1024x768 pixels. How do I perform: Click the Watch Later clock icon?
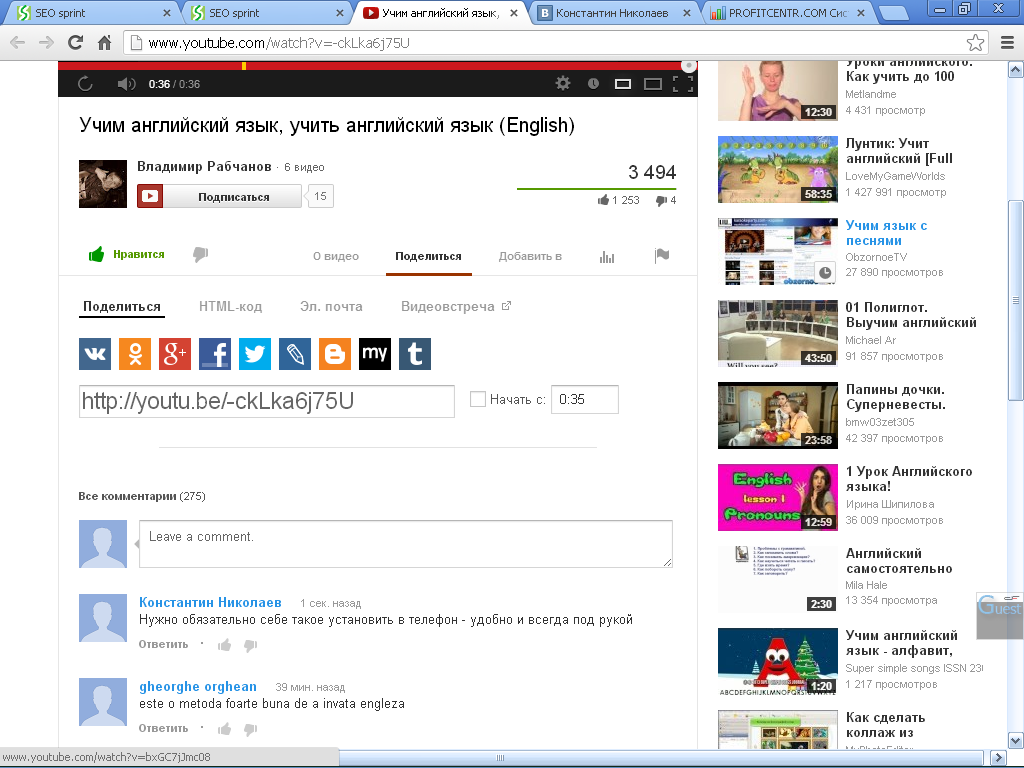tap(593, 84)
